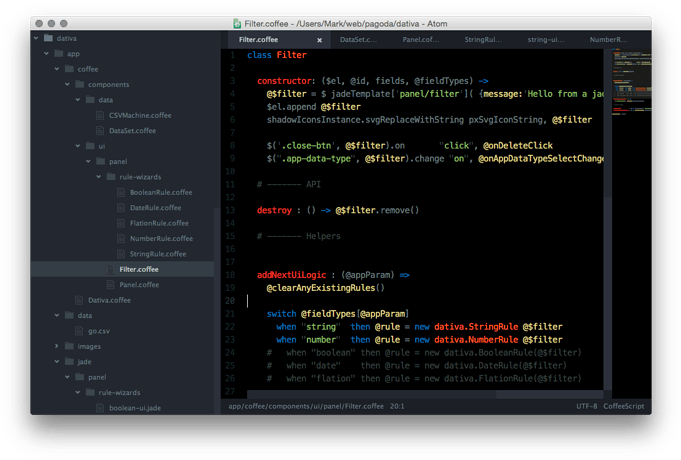Click the UTF-8 encoding label

click(x=586, y=406)
